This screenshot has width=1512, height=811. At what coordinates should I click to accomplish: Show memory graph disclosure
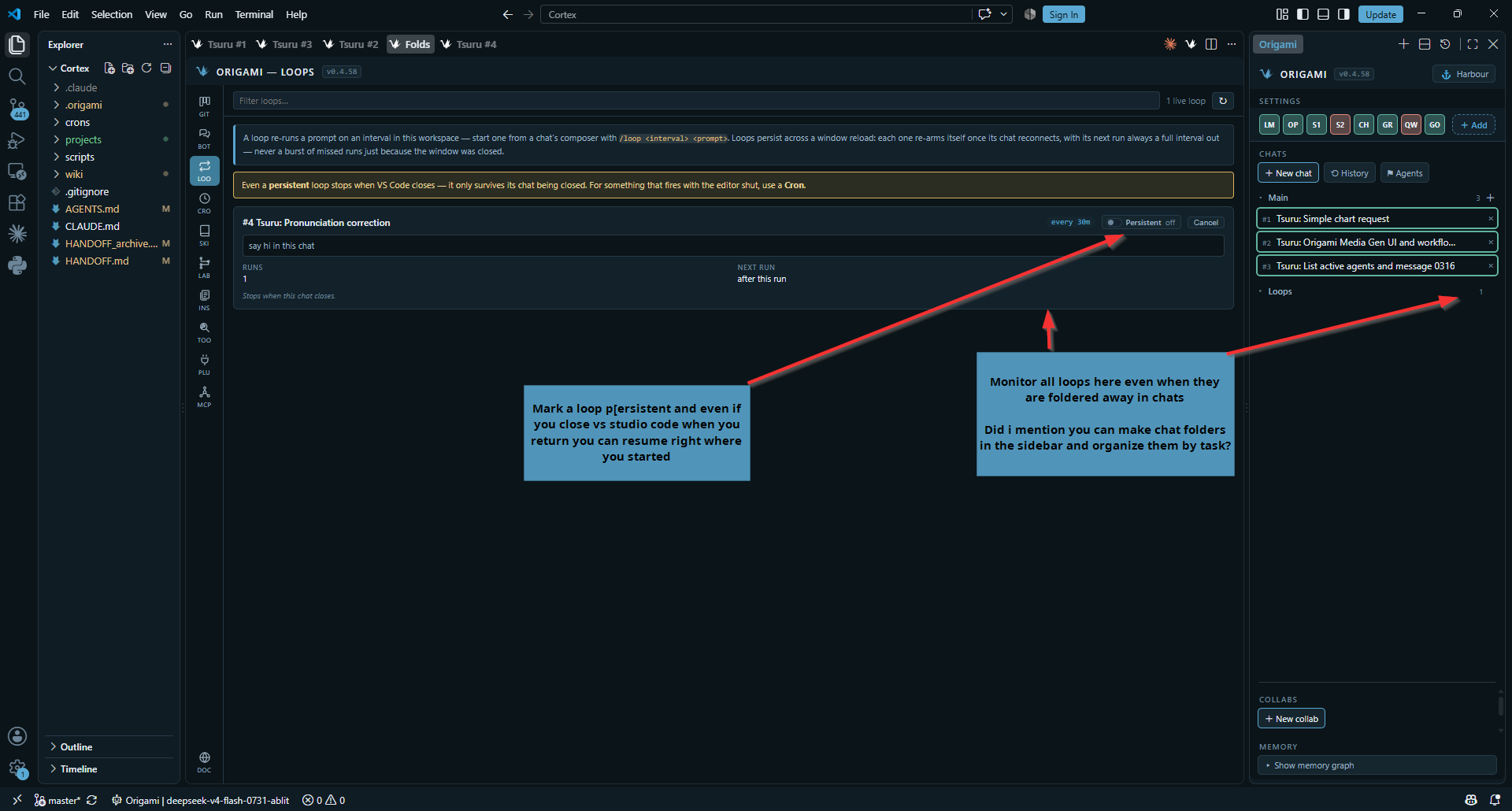tap(1377, 765)
